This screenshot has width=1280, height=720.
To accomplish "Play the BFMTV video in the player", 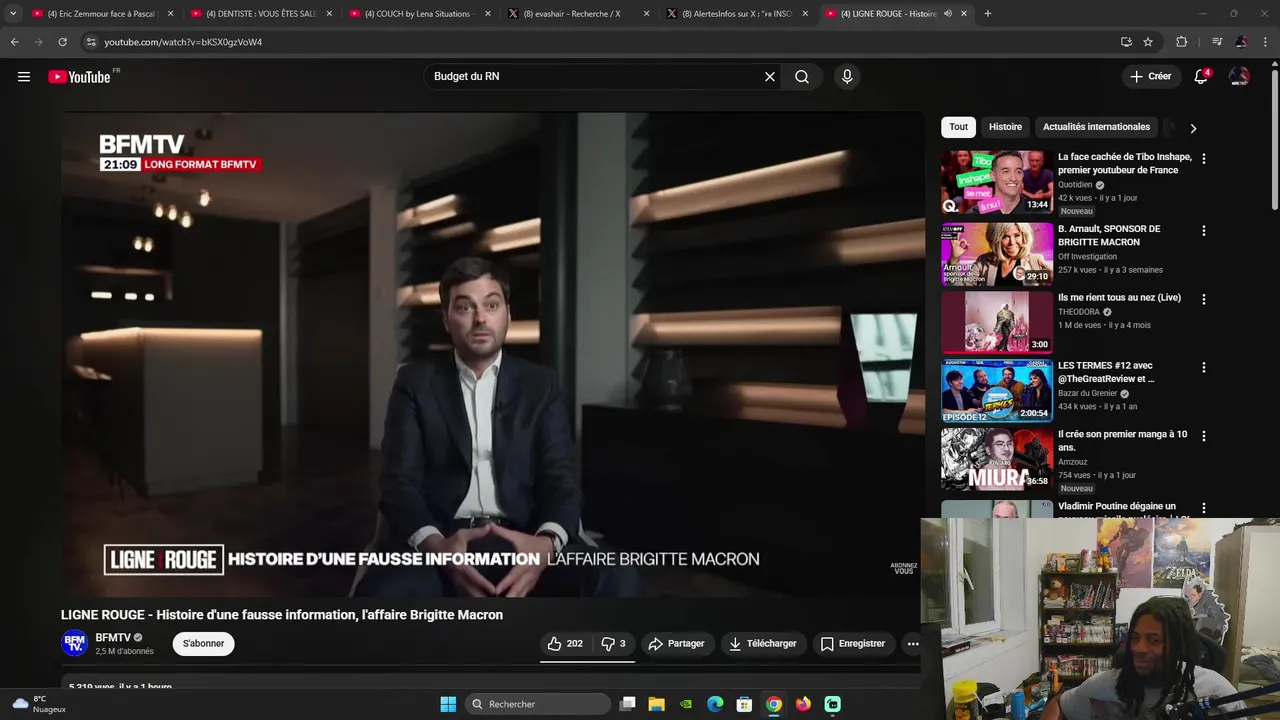I will pyautogui.click(x=492, y=354).
